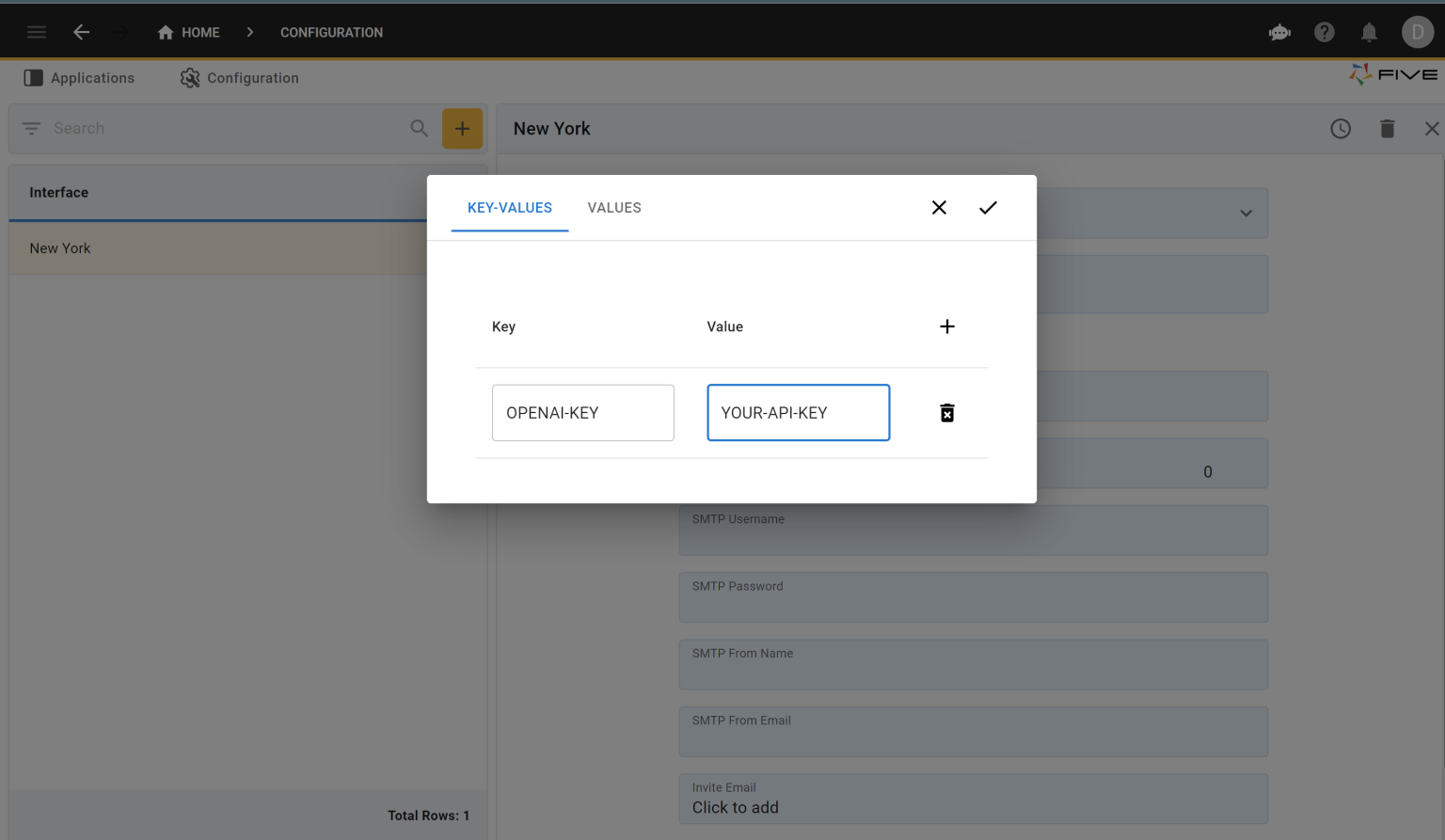Screen dimensions: 1445x840
Task: Open the hamburger menu
Action: tap(37, 32)
